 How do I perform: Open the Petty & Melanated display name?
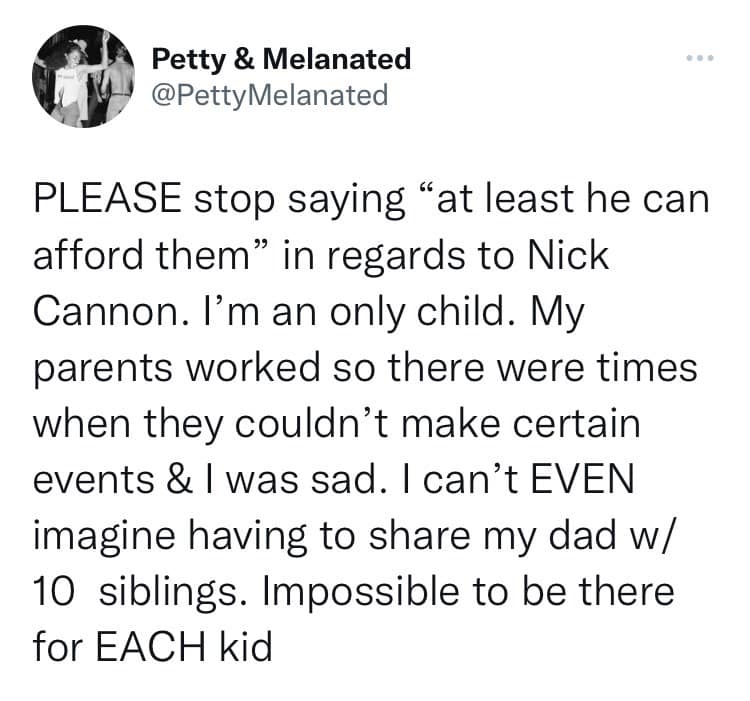tap(281, 60)
